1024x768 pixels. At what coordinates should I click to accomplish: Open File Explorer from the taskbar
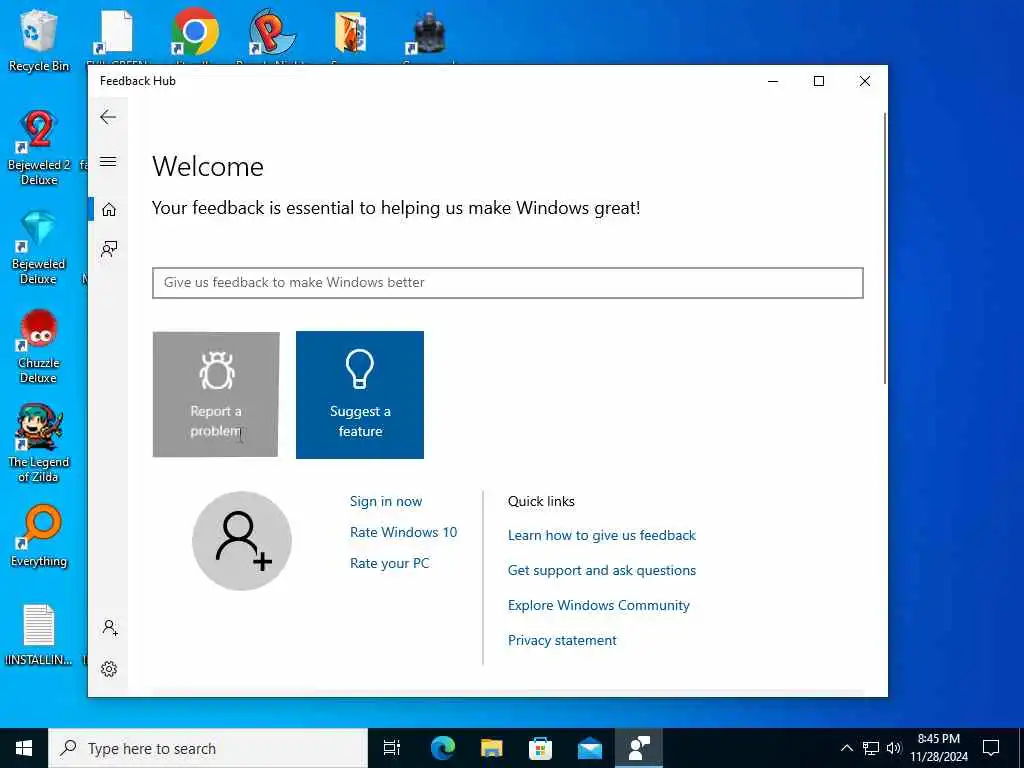(492, 748)
